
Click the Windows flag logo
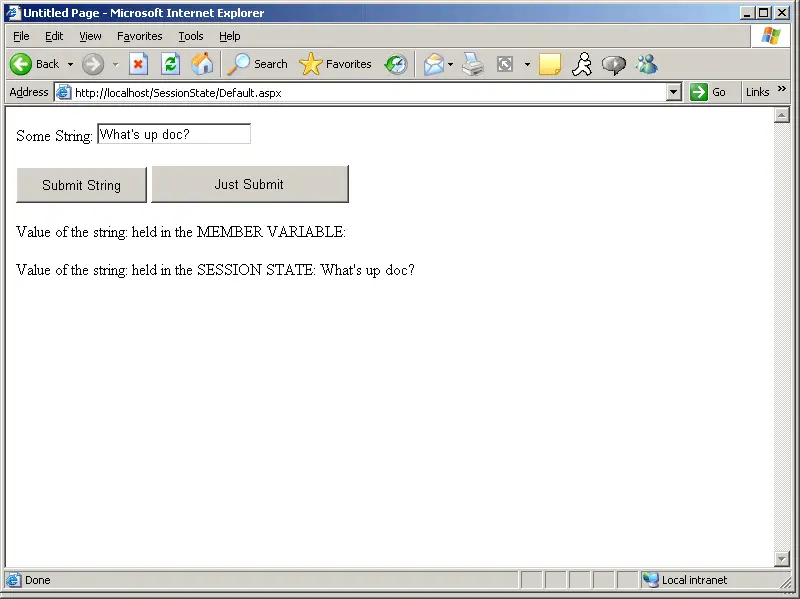click(x=770, y=36)
